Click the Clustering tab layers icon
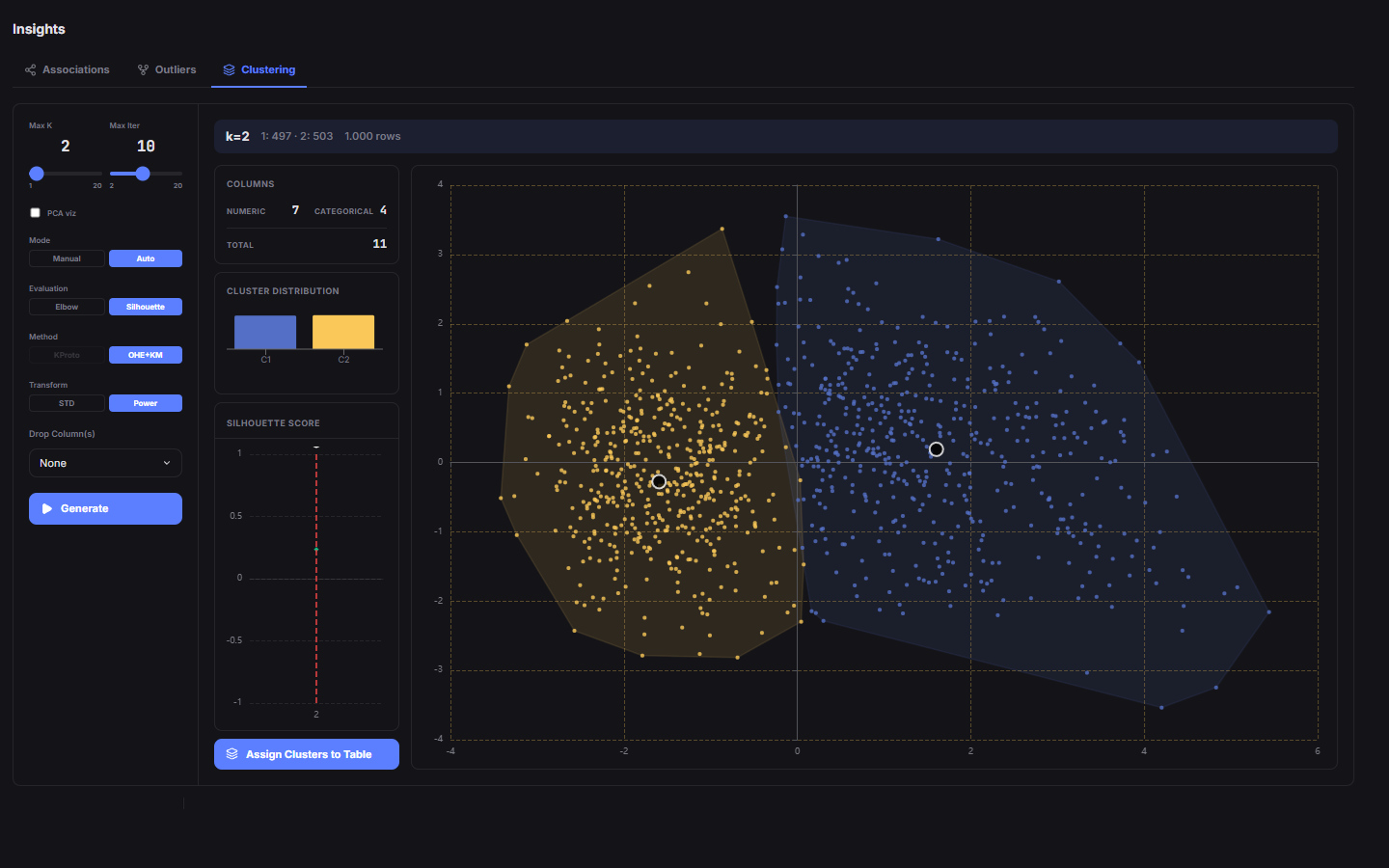1389x868 pixels. [229, 70]
